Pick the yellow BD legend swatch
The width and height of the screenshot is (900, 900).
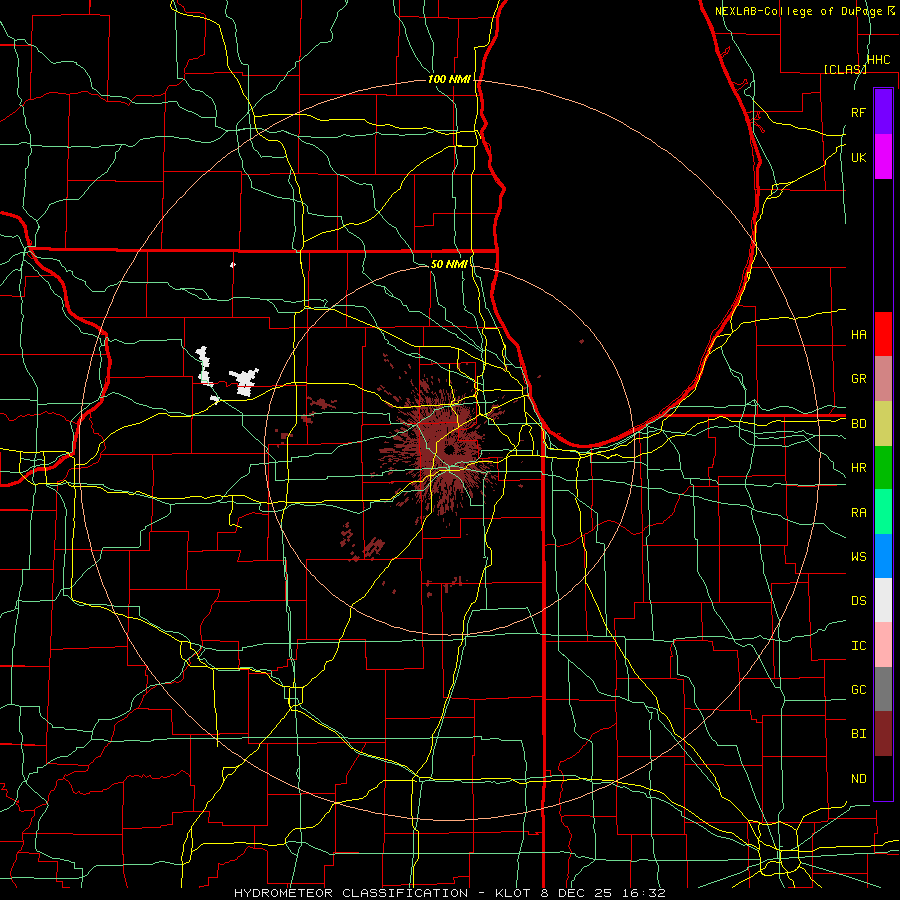click(x=883, y=423)
